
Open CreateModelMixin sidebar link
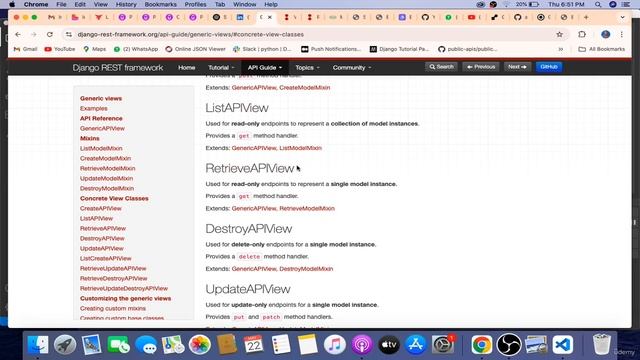click(105, 158)
